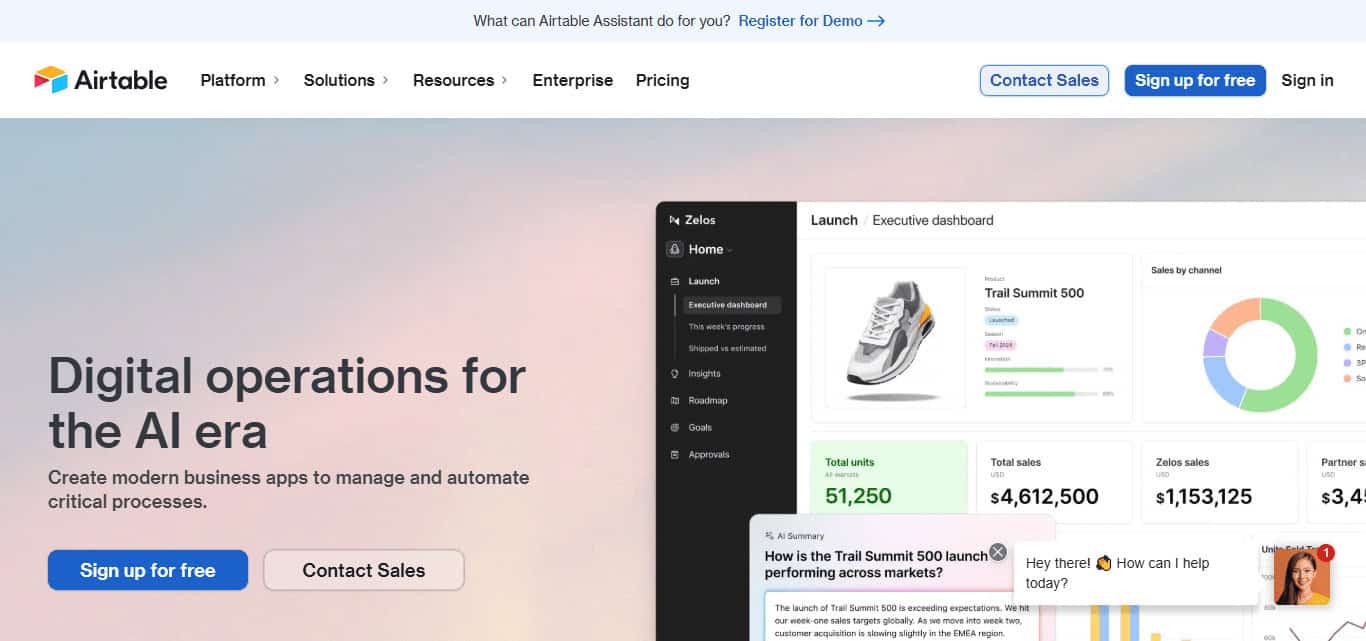This screenshot has width=1366, height=641.
Task: Click the arrow beside Register for Demo
Action: coord(876,21)
